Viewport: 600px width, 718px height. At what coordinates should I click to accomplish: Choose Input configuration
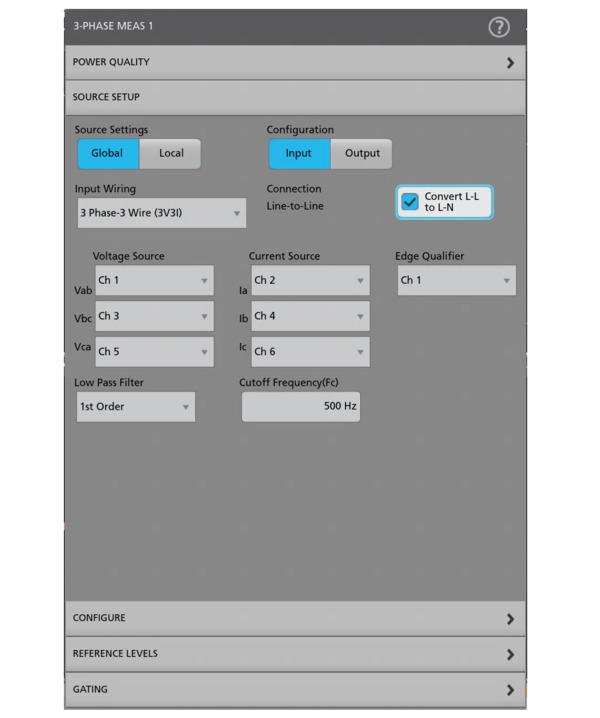point(299,154)
